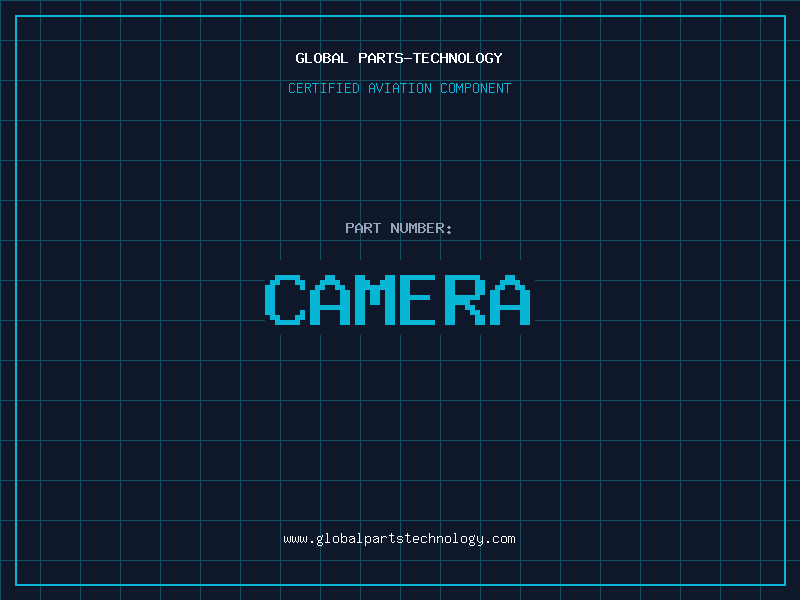800x600 pixels.
Task: Open the www.globalpartstechnology.com link
Action: (399, 539)
